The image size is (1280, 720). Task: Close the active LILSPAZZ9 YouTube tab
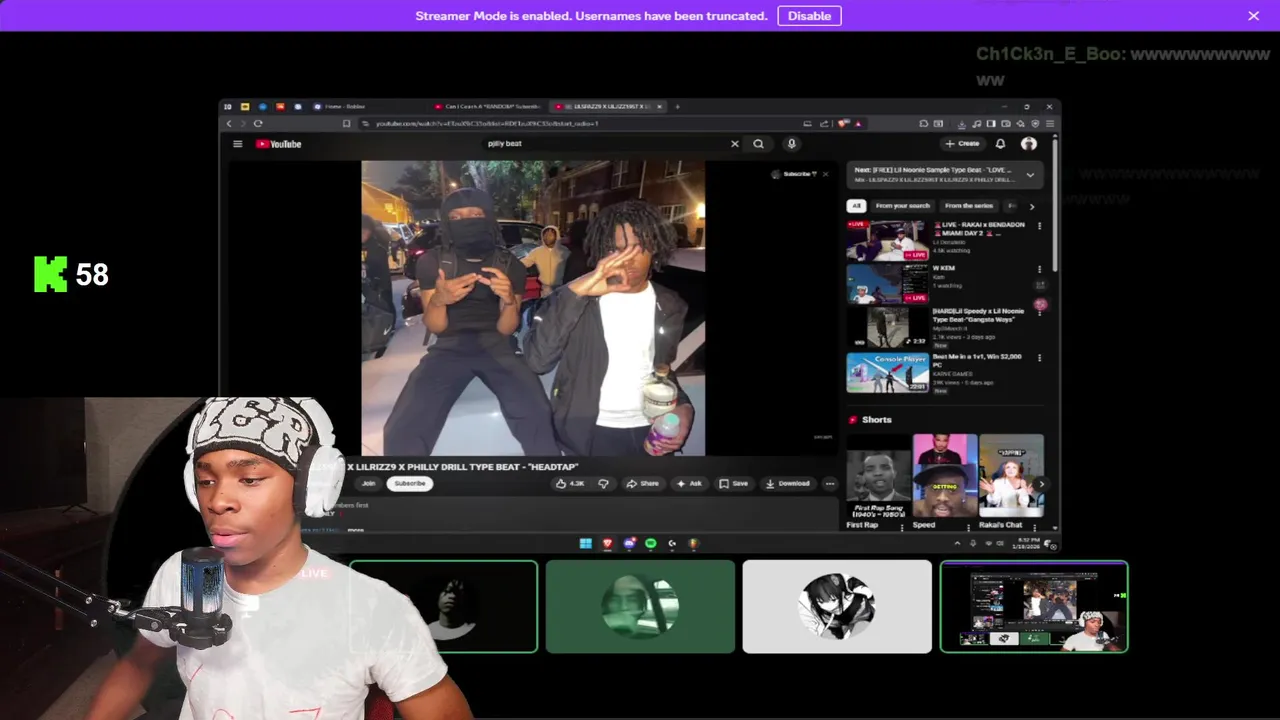click(x=660, y=106)
